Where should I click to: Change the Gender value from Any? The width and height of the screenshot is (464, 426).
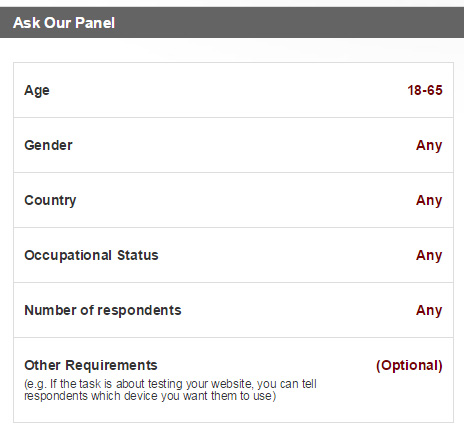429,145
